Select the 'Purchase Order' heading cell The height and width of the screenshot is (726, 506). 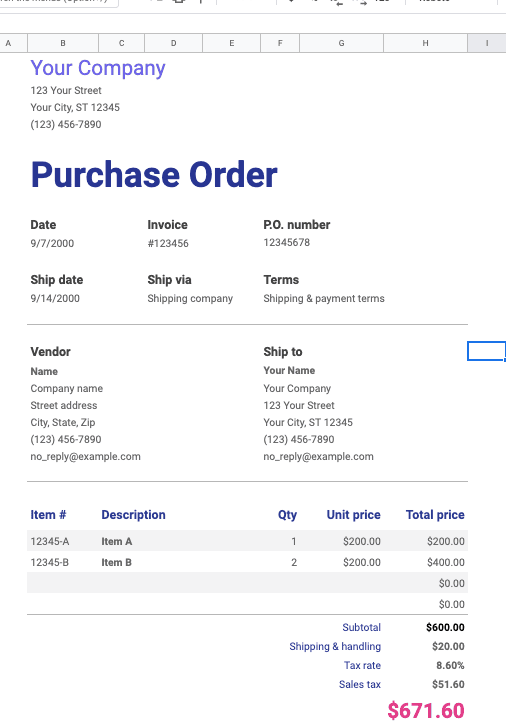pos(154,175)
